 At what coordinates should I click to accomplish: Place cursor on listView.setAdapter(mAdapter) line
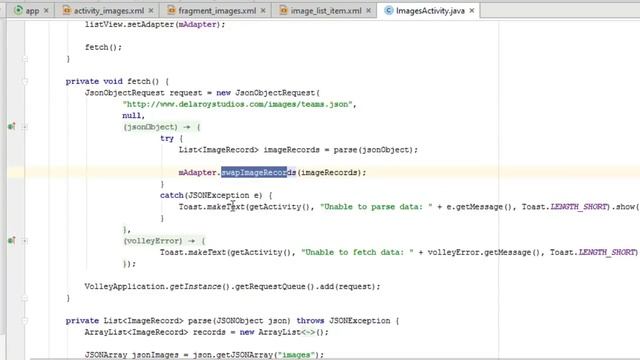(155, 24)
